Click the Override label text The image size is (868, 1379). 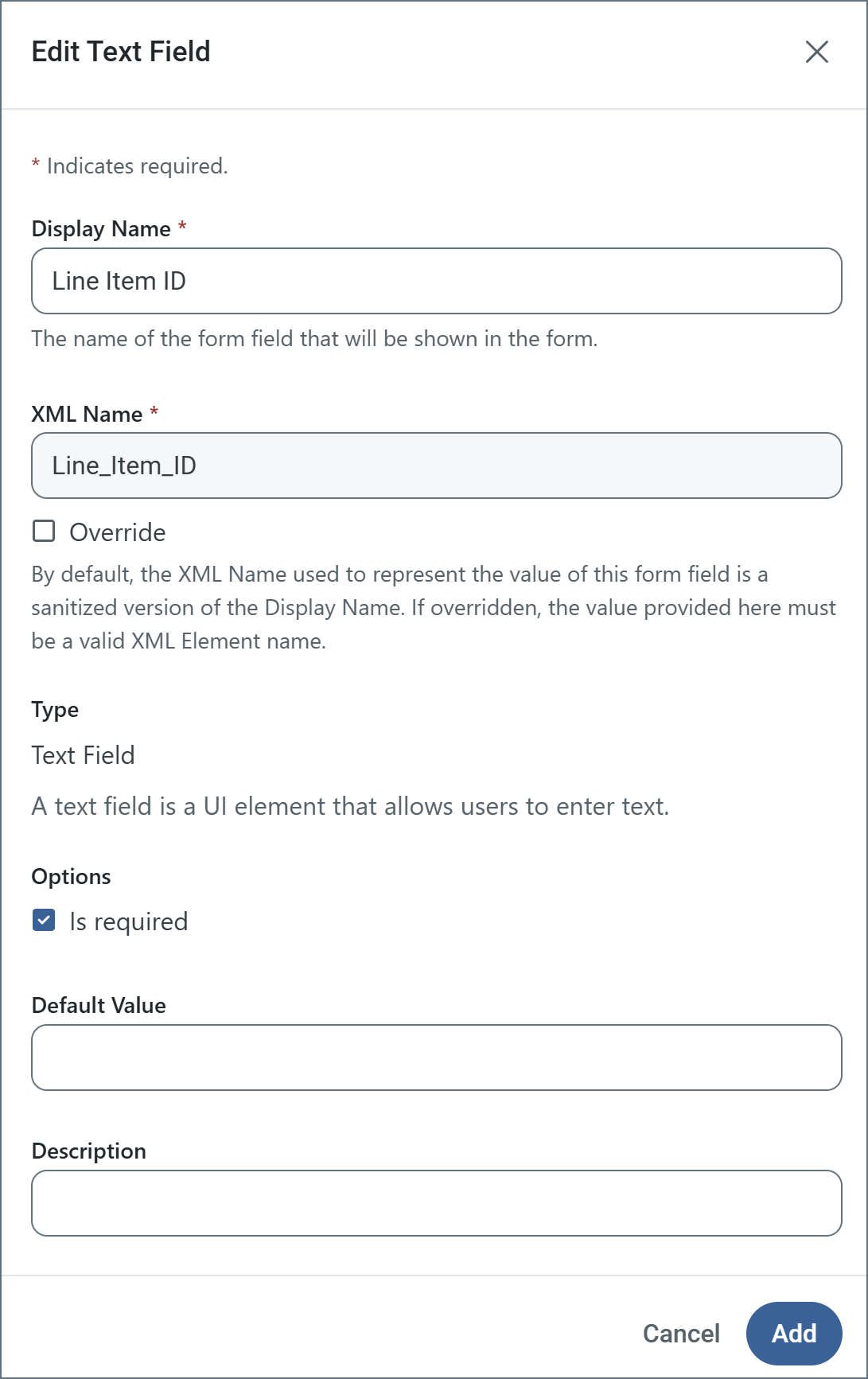[118, 532]
